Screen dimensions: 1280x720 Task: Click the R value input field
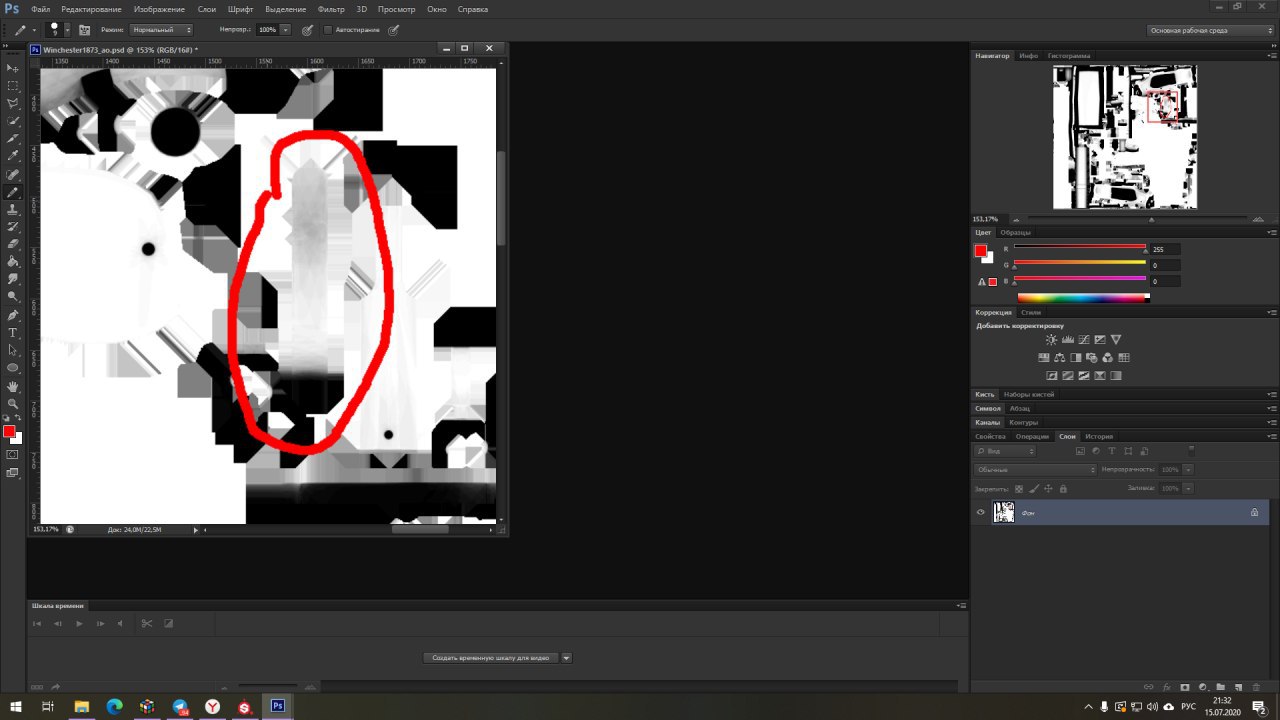click(1165, 249)
